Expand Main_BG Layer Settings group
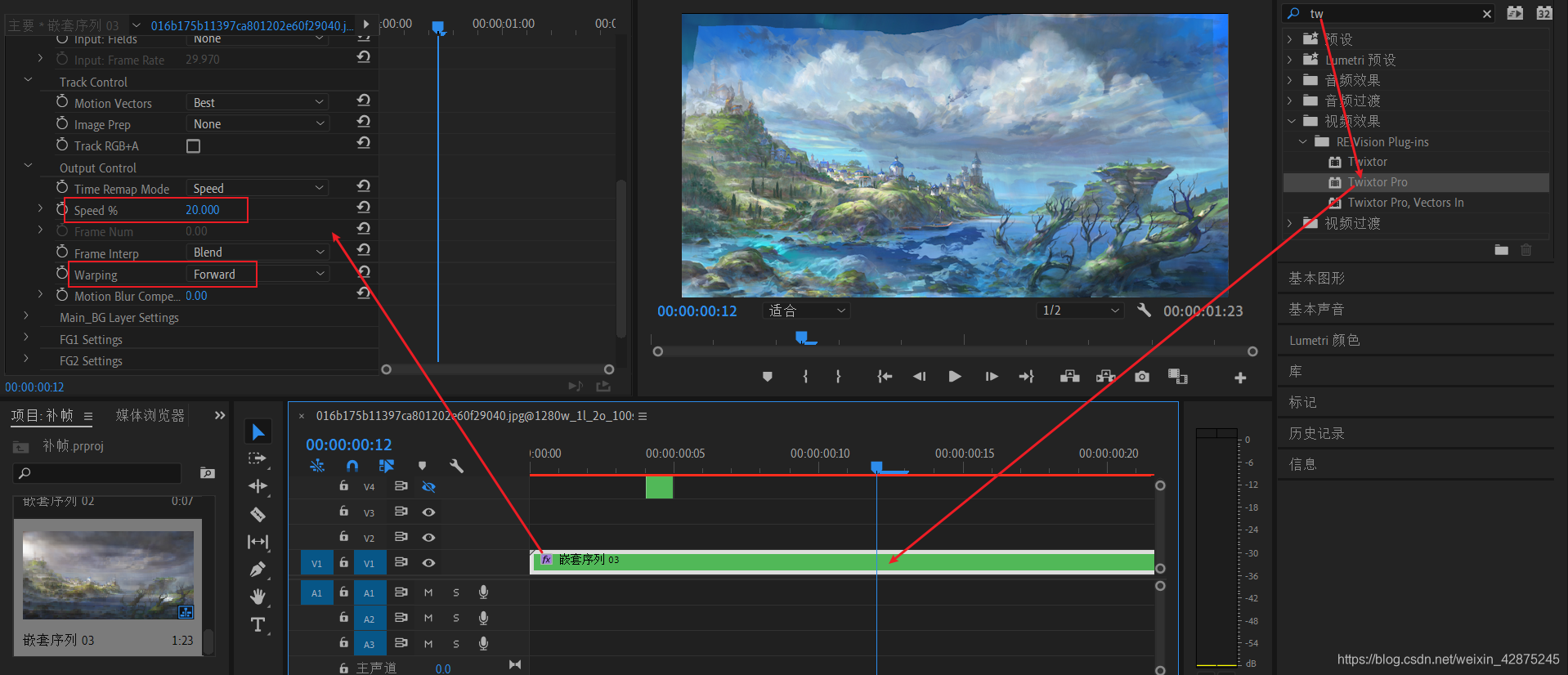The image size is (1568, 675). [x=26, y=316]
